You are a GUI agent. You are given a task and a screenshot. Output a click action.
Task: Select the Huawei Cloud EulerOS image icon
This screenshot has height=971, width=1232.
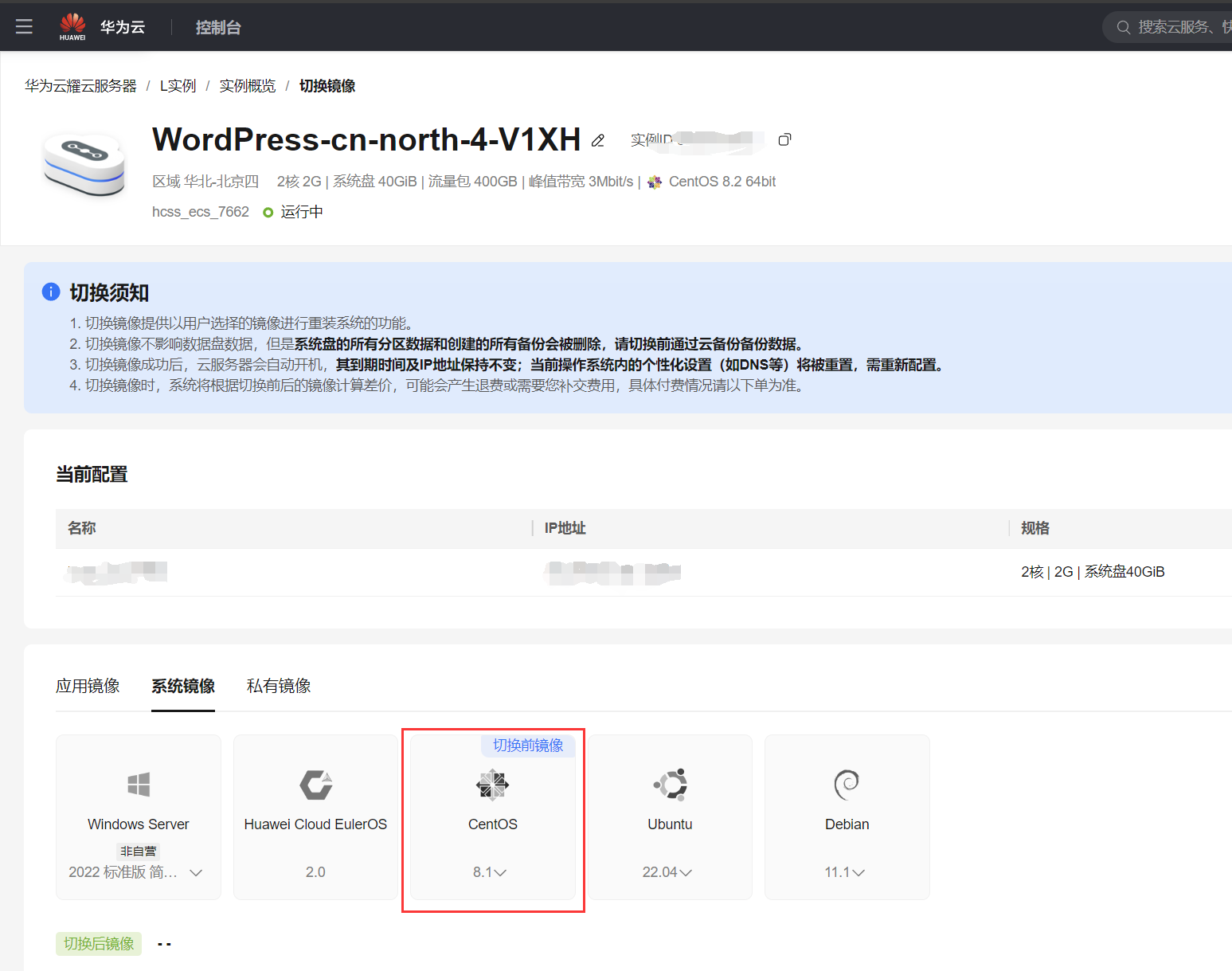tap(316, 785)
